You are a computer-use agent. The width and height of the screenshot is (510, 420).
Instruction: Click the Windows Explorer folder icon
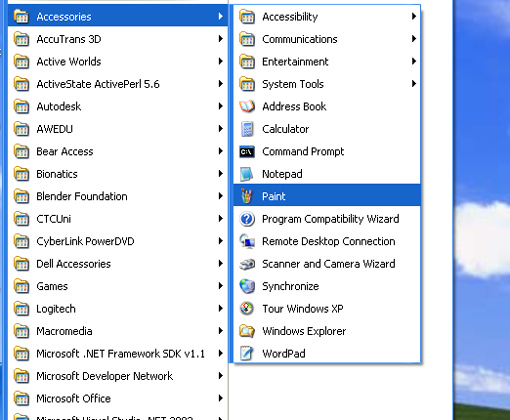[x=247, y=331]
